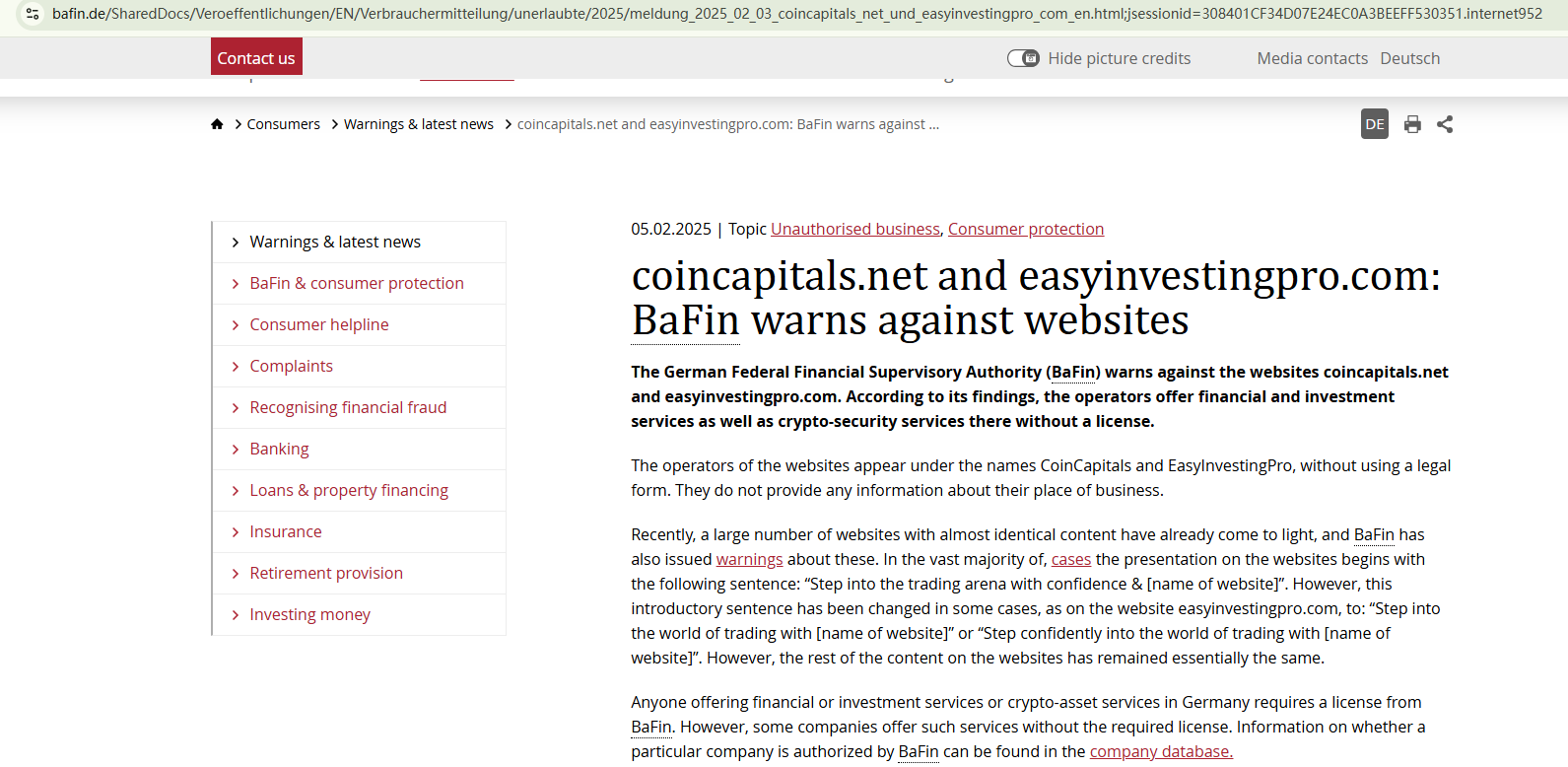Follow the 'cases' link in article
The image size is (1568, 767).
coord(1071,559)
